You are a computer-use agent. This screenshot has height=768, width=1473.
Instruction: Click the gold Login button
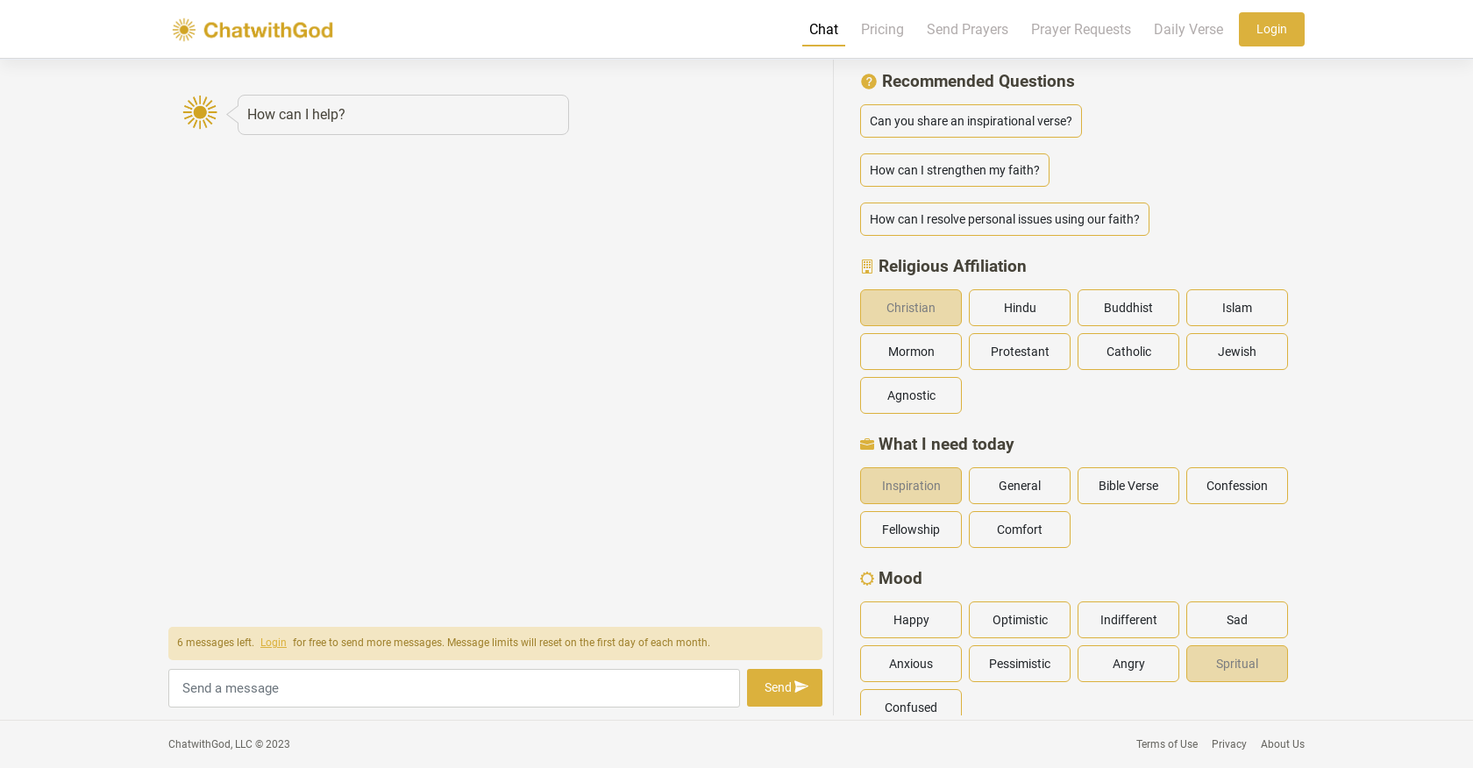(x=1271, y=29)
